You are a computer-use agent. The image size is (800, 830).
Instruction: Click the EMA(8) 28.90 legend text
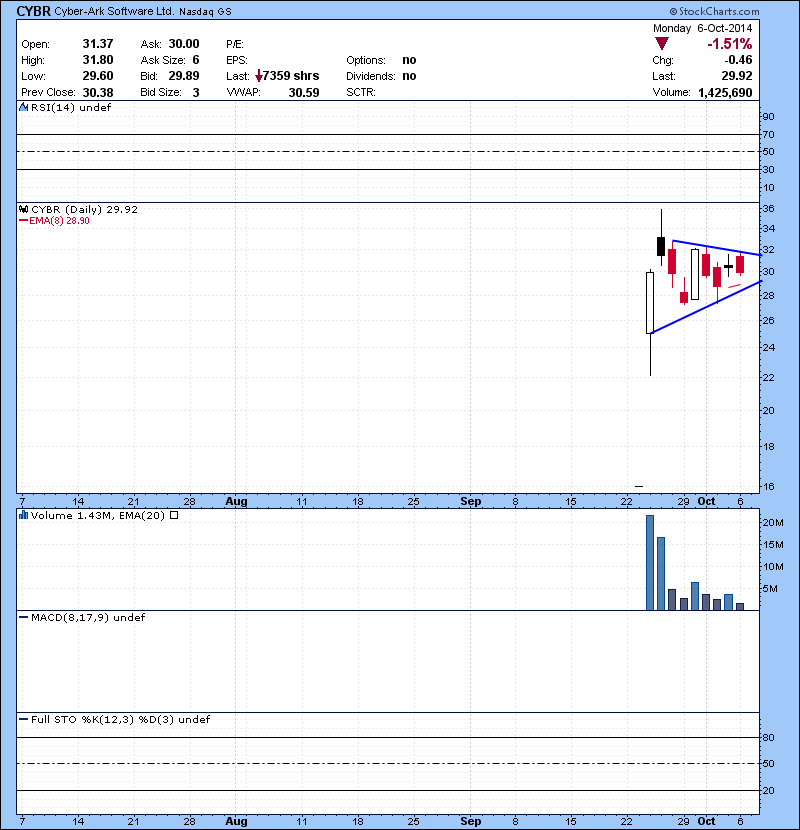click(59, 221)
